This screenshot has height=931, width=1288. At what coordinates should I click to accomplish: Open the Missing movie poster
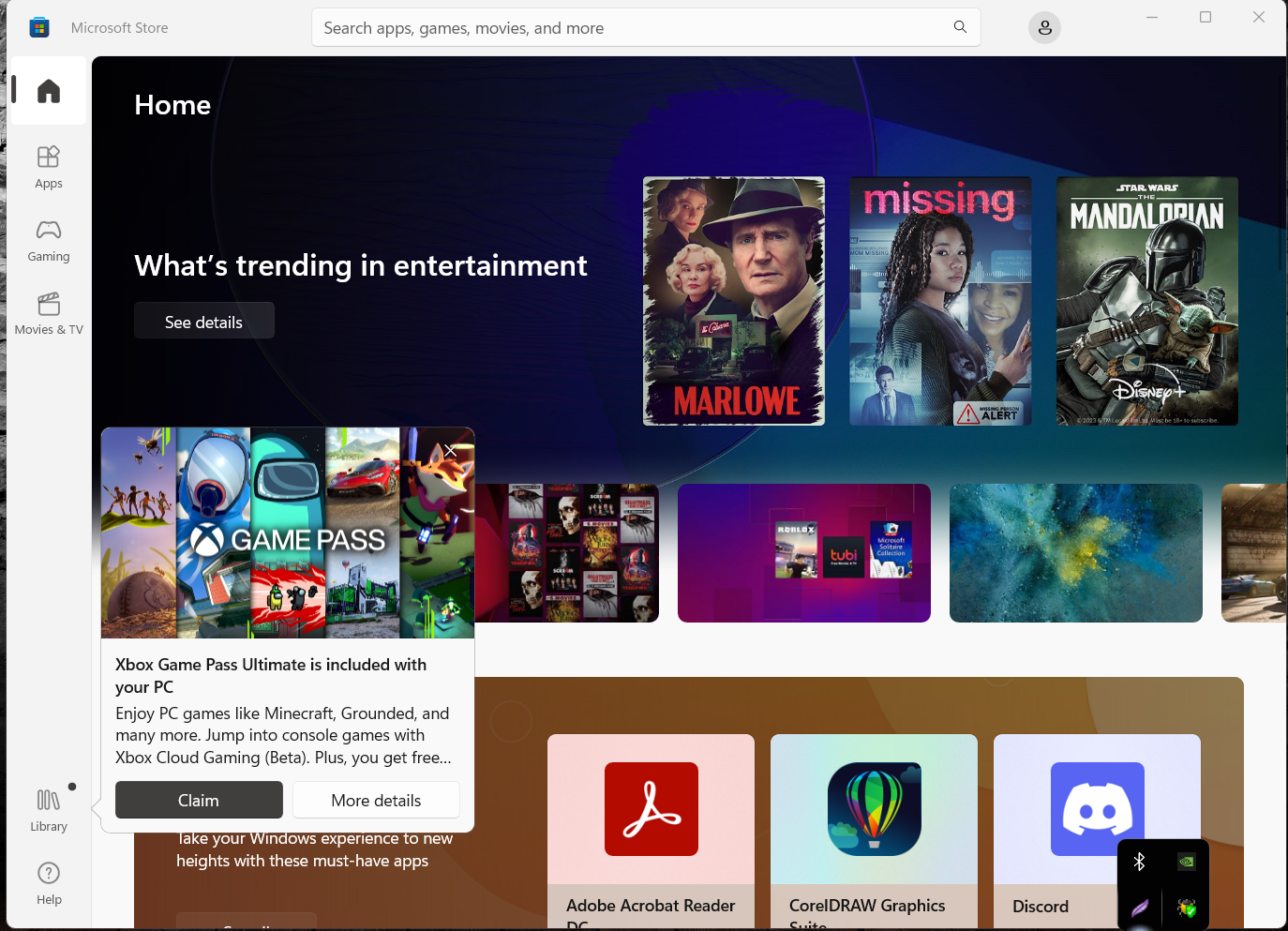tap(940, 301)
